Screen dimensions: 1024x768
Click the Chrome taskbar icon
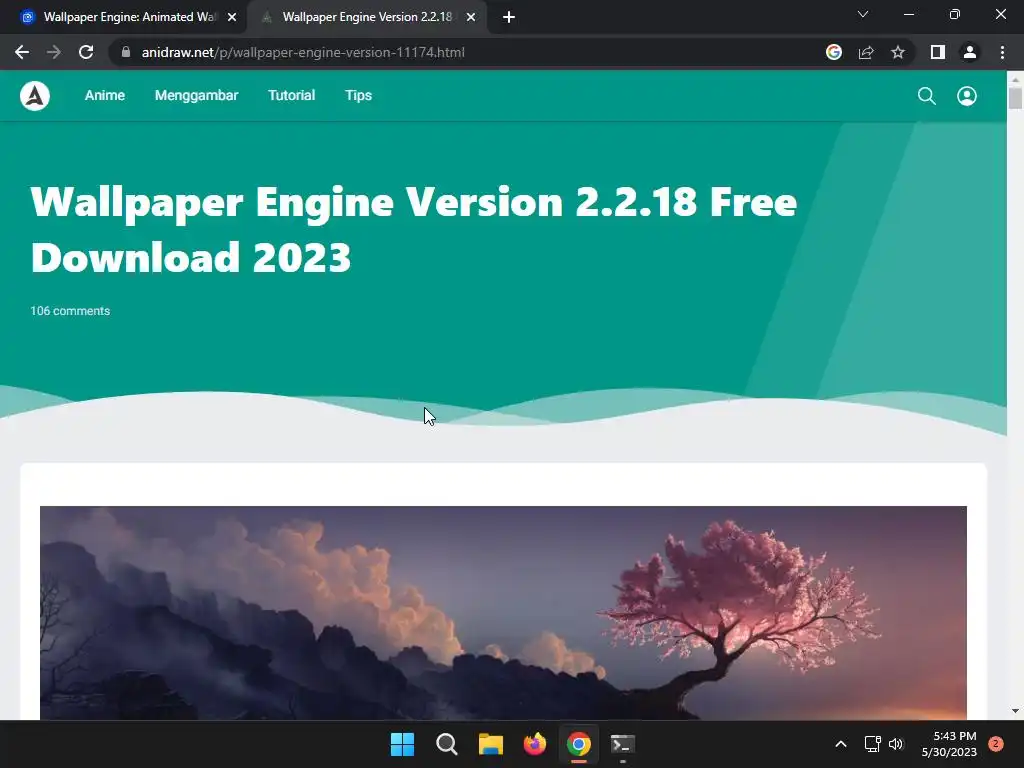point(579,744)
